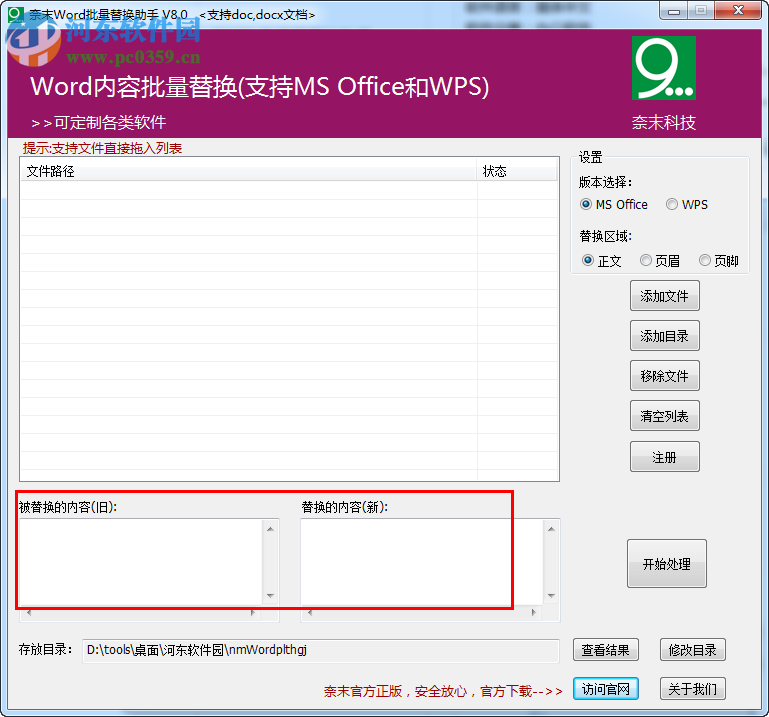The width and height of the screenshot is (769, 717).
Task: Click right arrow of new-content horizontal scrollbar
Action: point(534,613)
